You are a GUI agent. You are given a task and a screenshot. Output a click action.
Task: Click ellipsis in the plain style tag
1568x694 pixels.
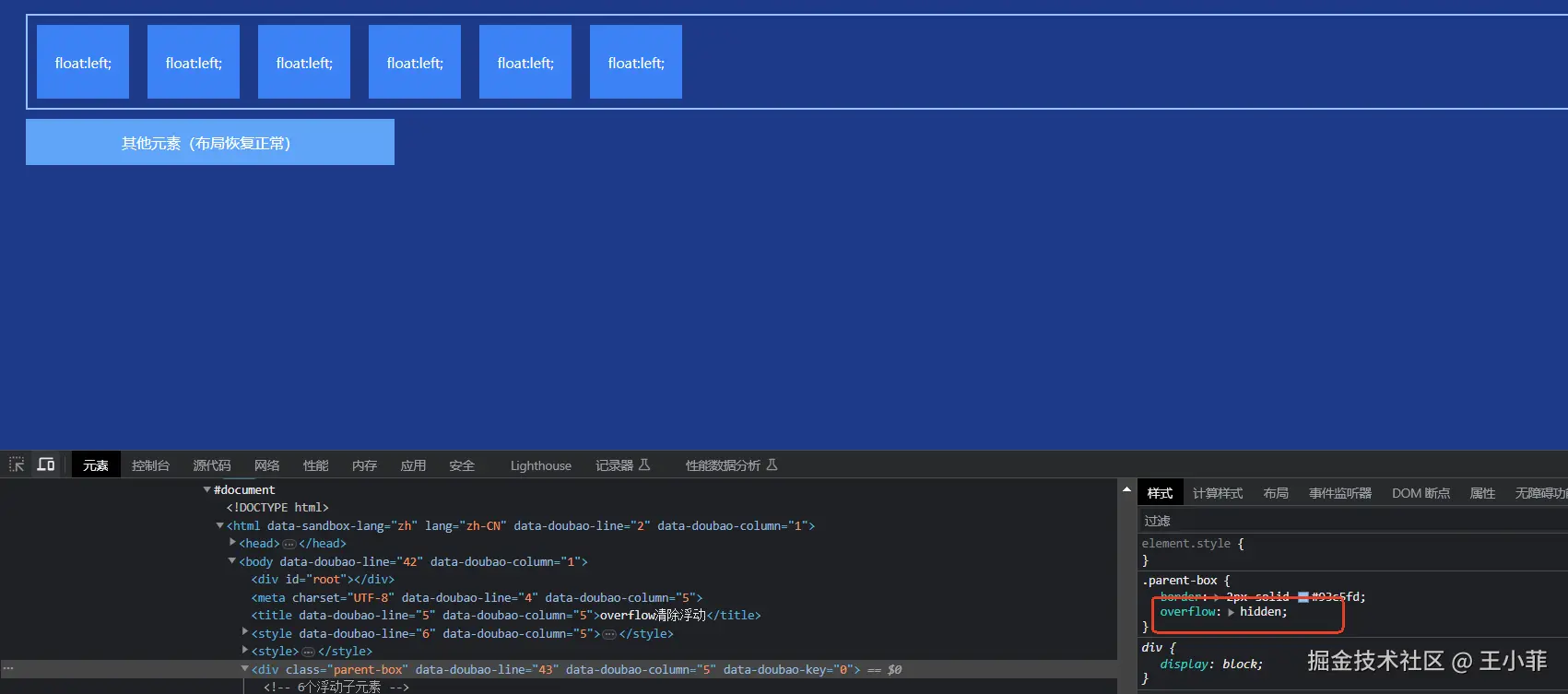pos(308,652)
